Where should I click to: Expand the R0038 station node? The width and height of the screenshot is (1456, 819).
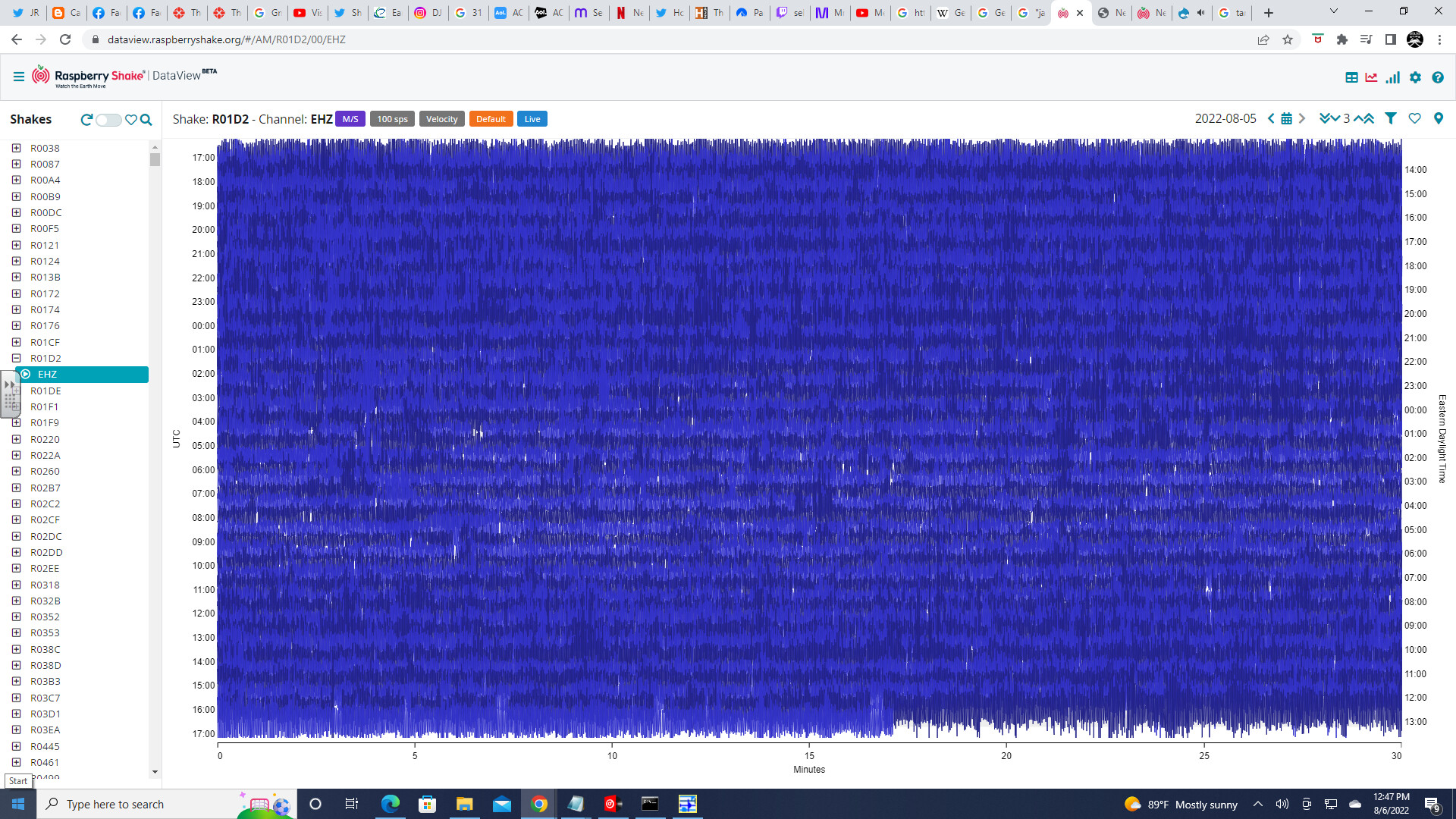click(x=17, y=148)
